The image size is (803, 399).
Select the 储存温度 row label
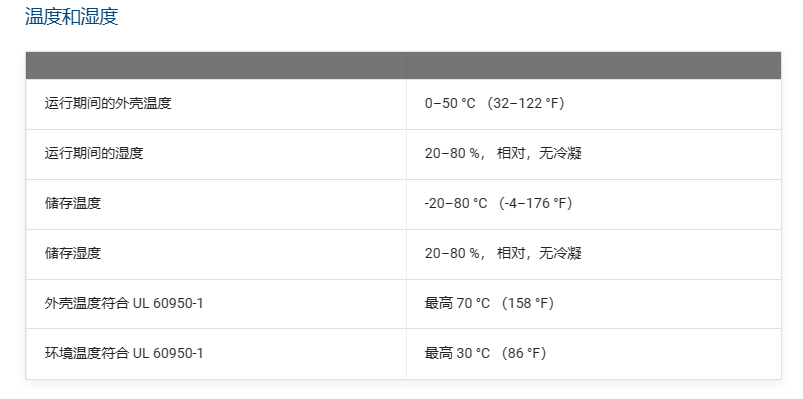(73, 203)
